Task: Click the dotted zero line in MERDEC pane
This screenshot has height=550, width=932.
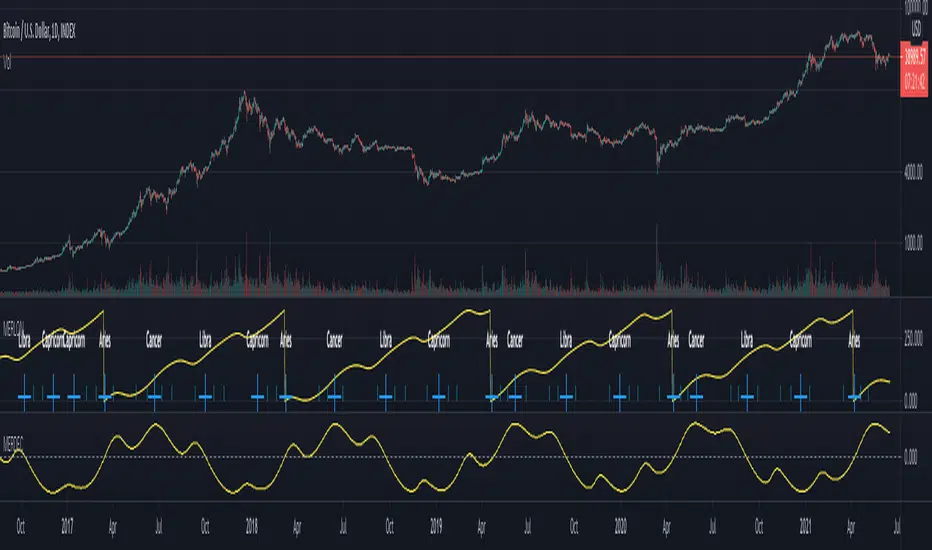Action: [x=450, y=457]
